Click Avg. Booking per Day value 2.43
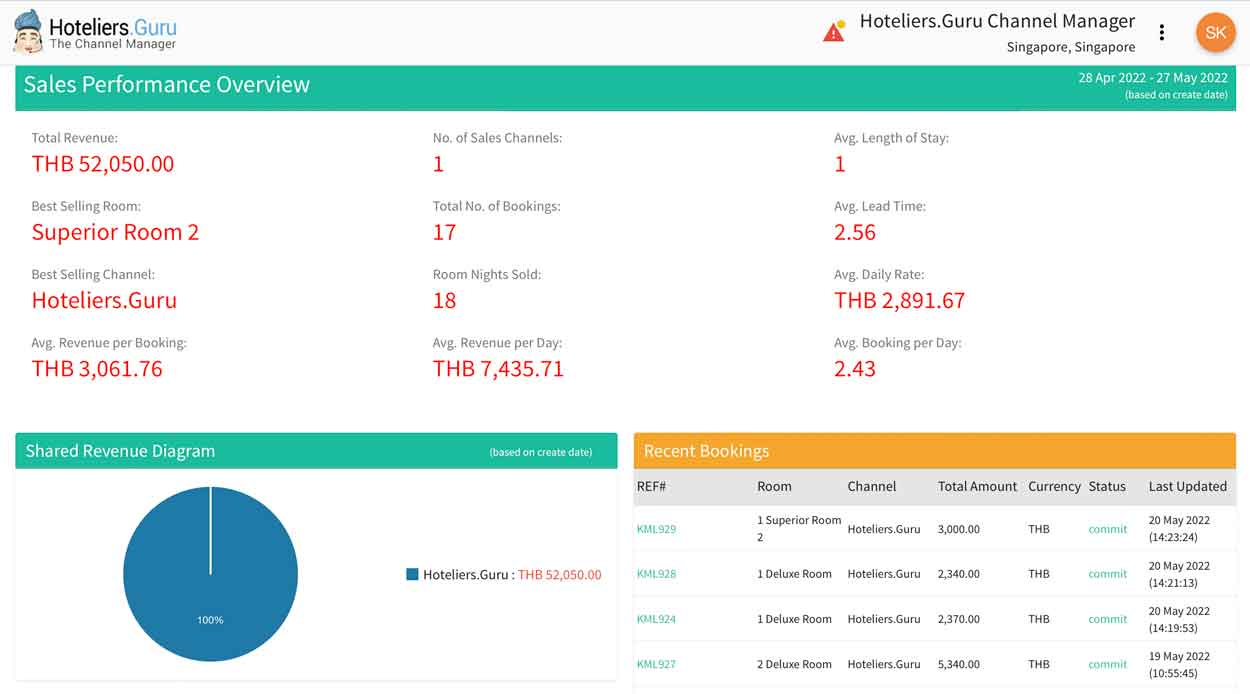The image size is (1250, 694). coord(855,368)
